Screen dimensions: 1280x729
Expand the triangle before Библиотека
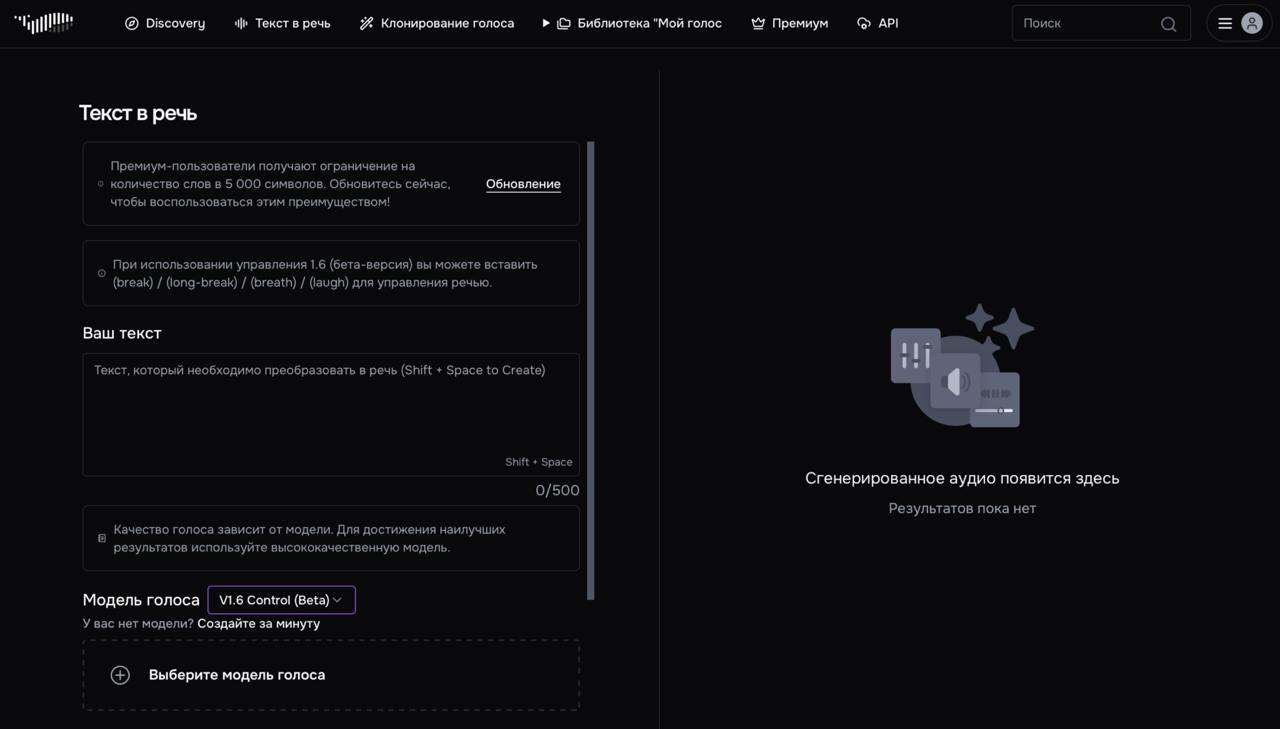pos(546,23)
